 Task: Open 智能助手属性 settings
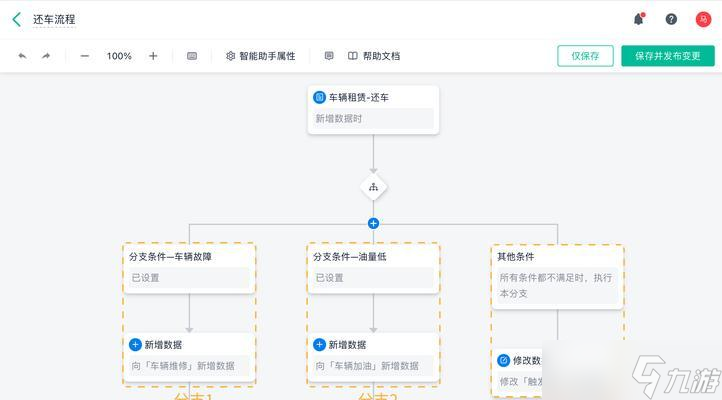click(x=260, y=56)
